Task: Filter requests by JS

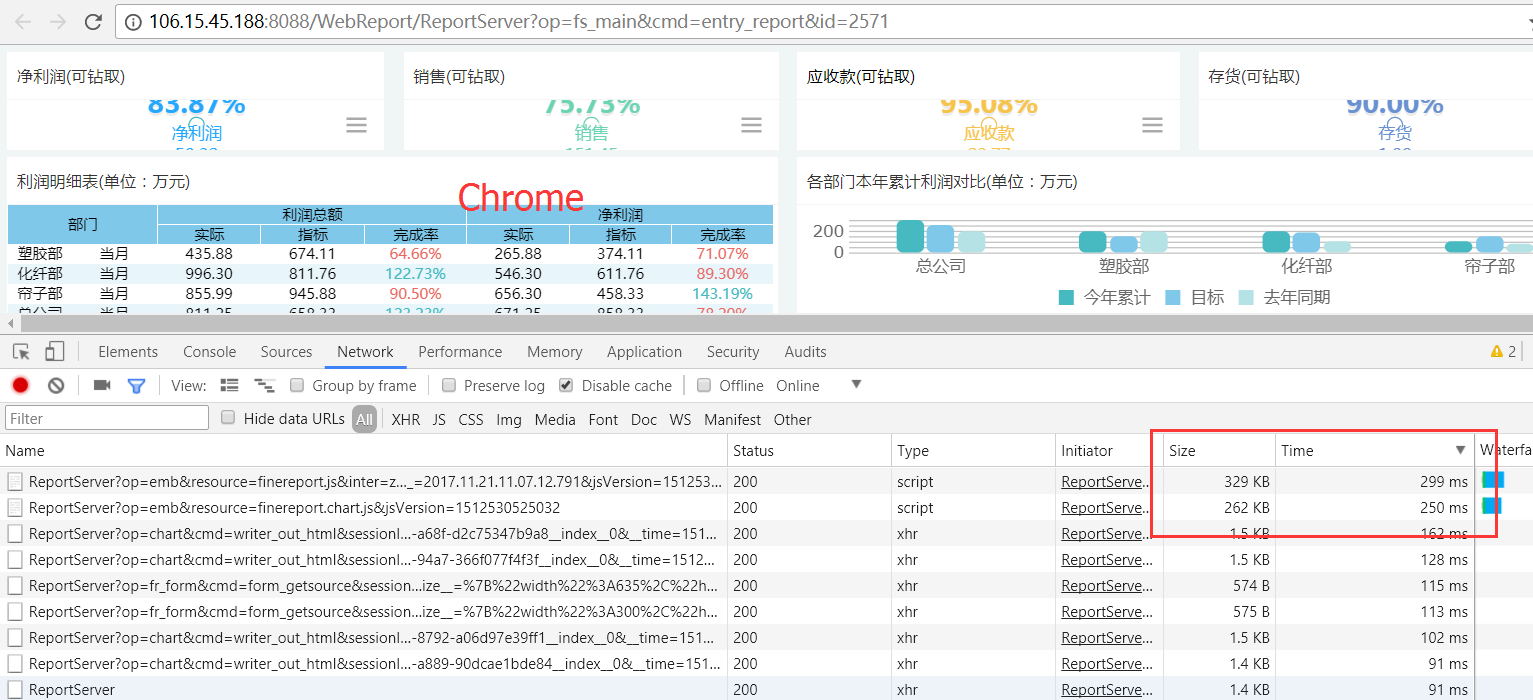Action: coord(439,419)
